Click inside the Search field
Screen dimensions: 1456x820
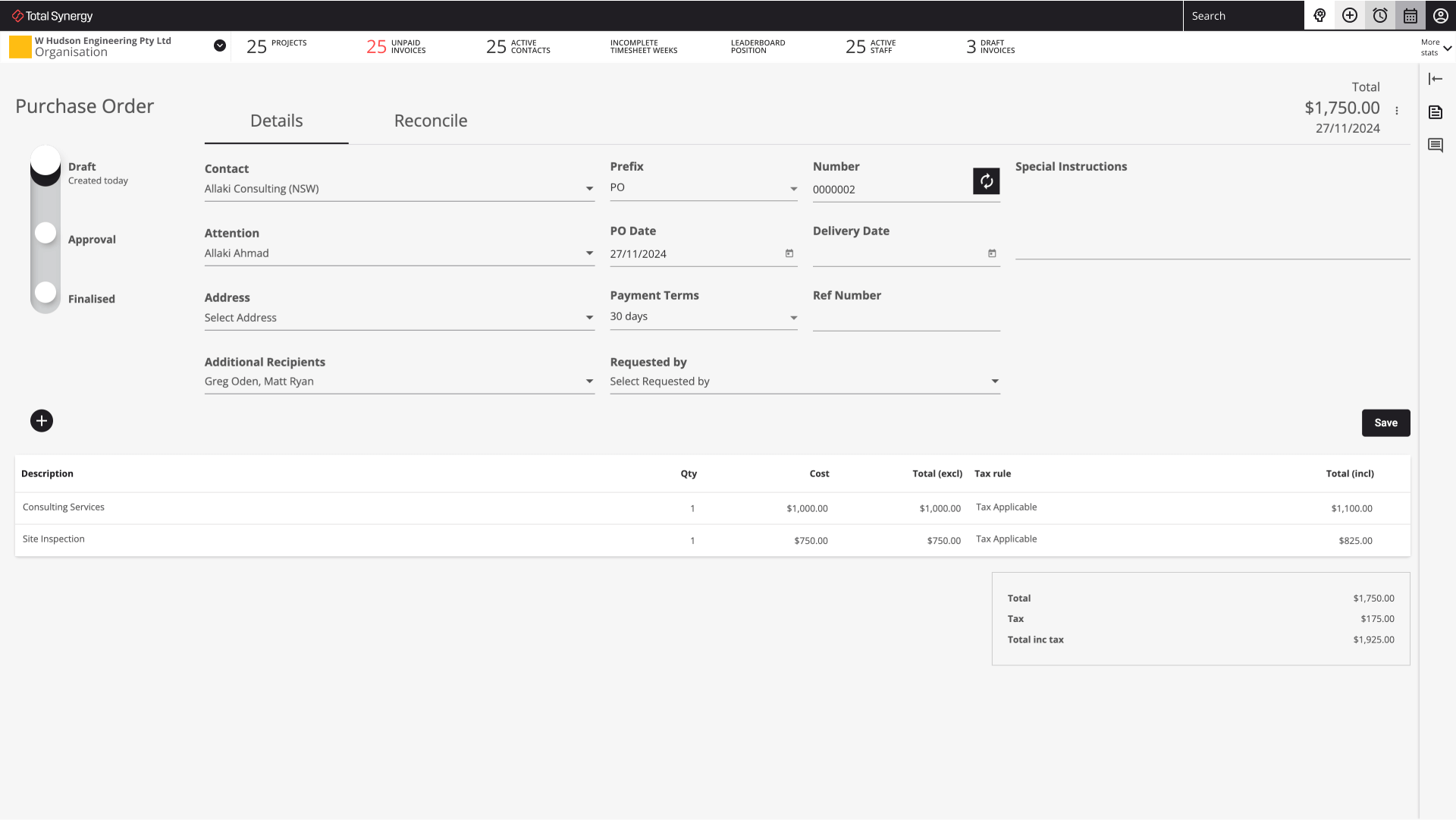(1244, 15)
